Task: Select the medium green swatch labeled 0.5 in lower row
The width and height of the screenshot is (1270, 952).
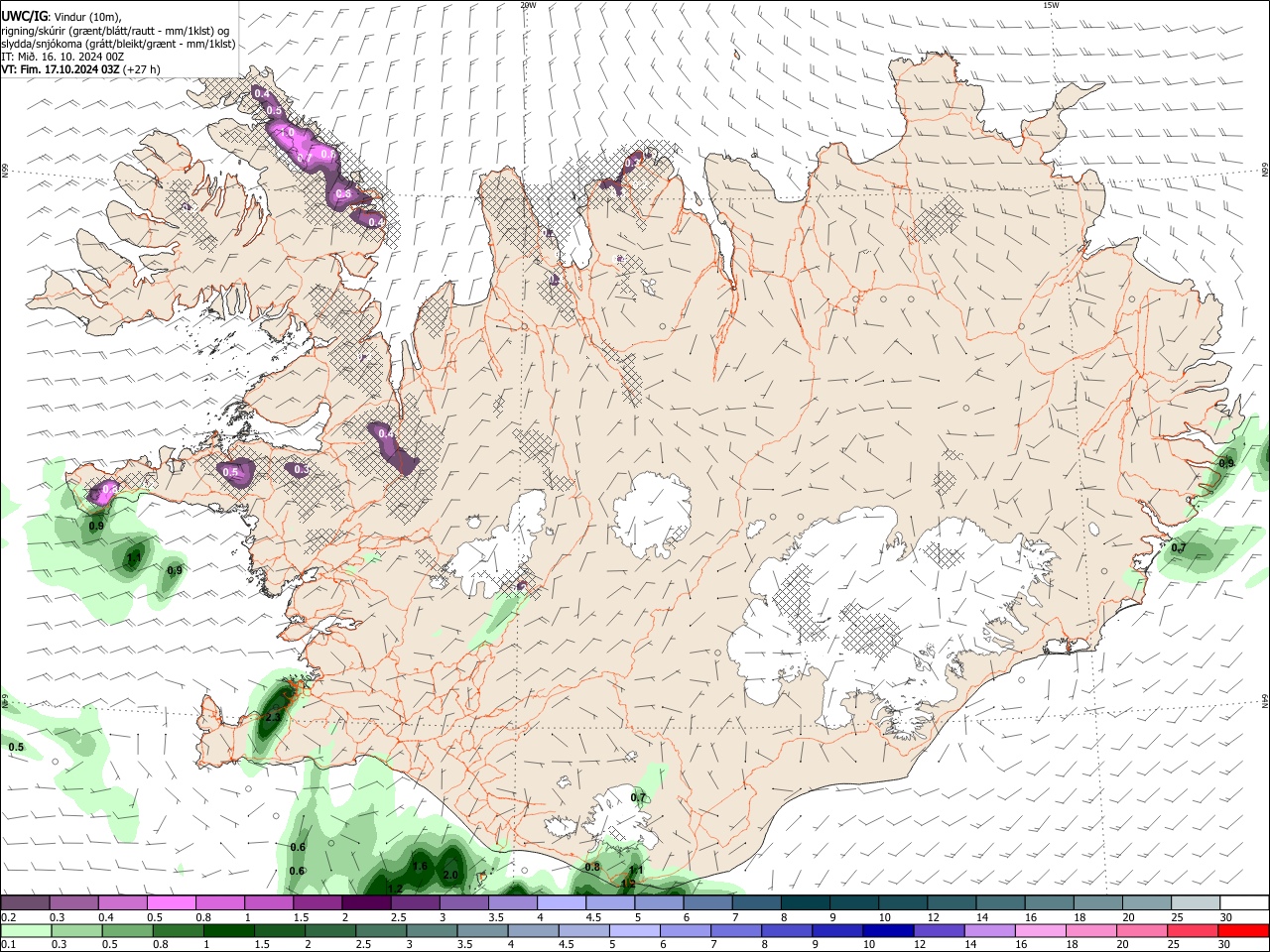Action: [x=127, y=930]
